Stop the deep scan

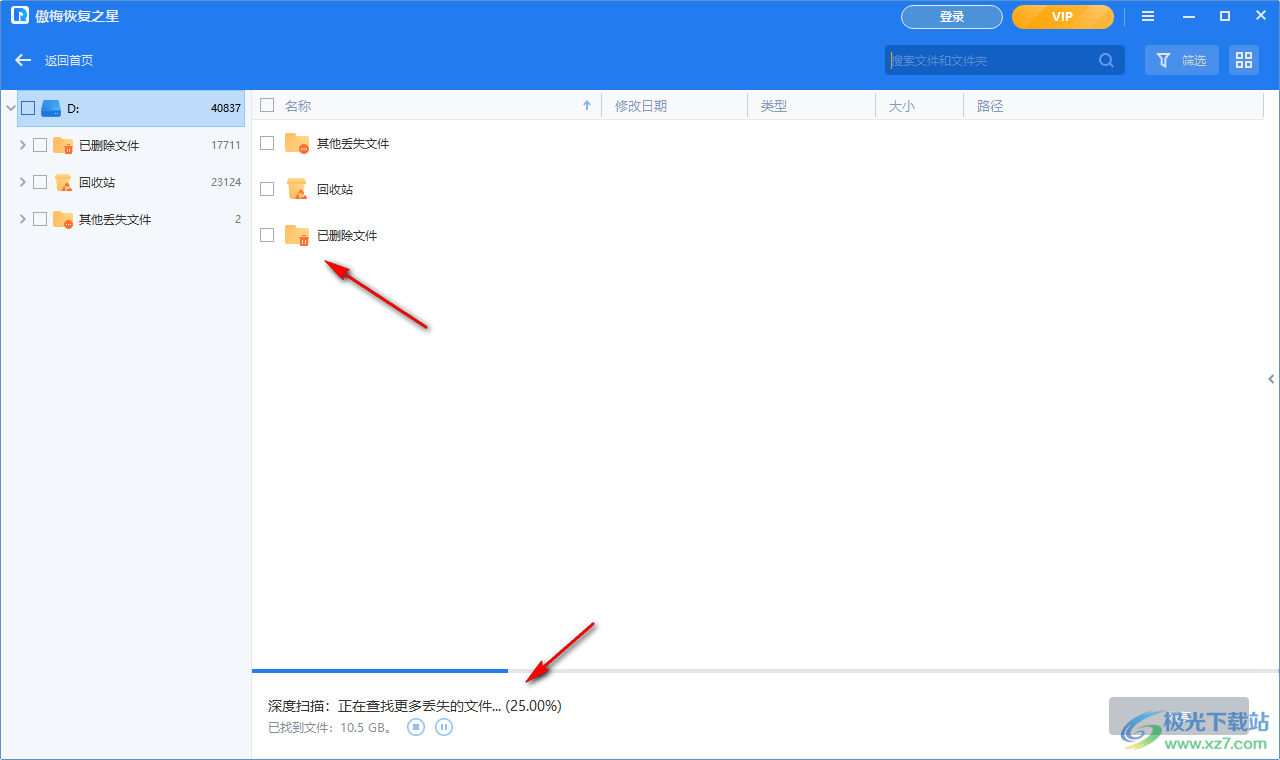tap(416, 727)
